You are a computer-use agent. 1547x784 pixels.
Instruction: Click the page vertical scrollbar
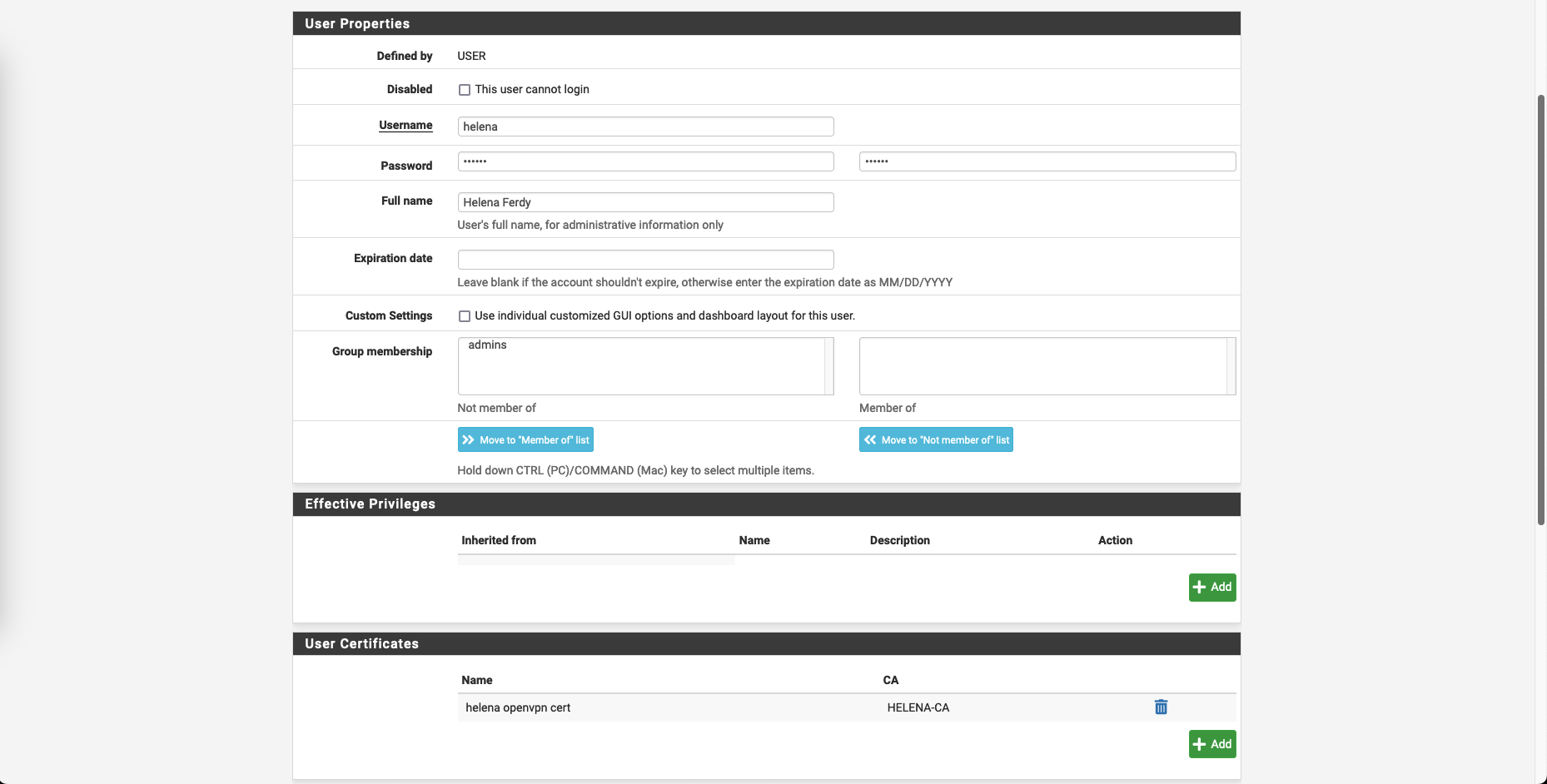[x=1540, y=308]
